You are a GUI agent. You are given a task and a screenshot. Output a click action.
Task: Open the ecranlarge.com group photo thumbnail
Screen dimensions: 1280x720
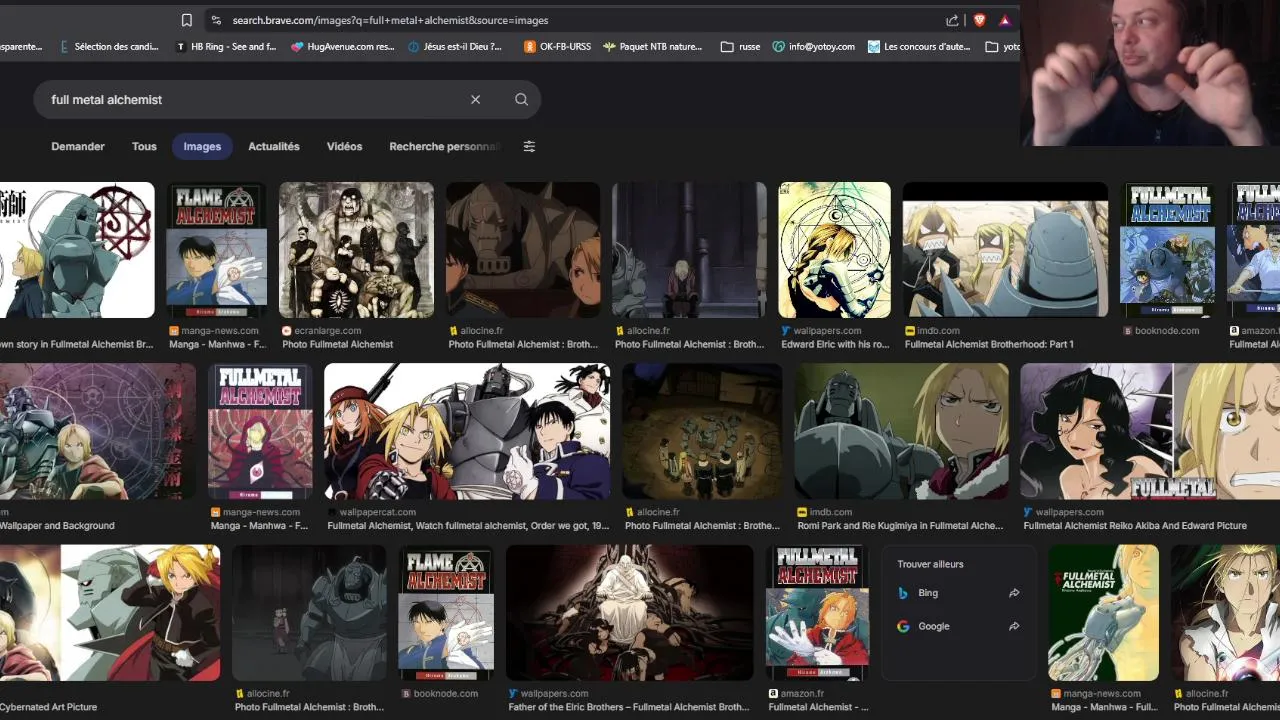coord(356,250)
